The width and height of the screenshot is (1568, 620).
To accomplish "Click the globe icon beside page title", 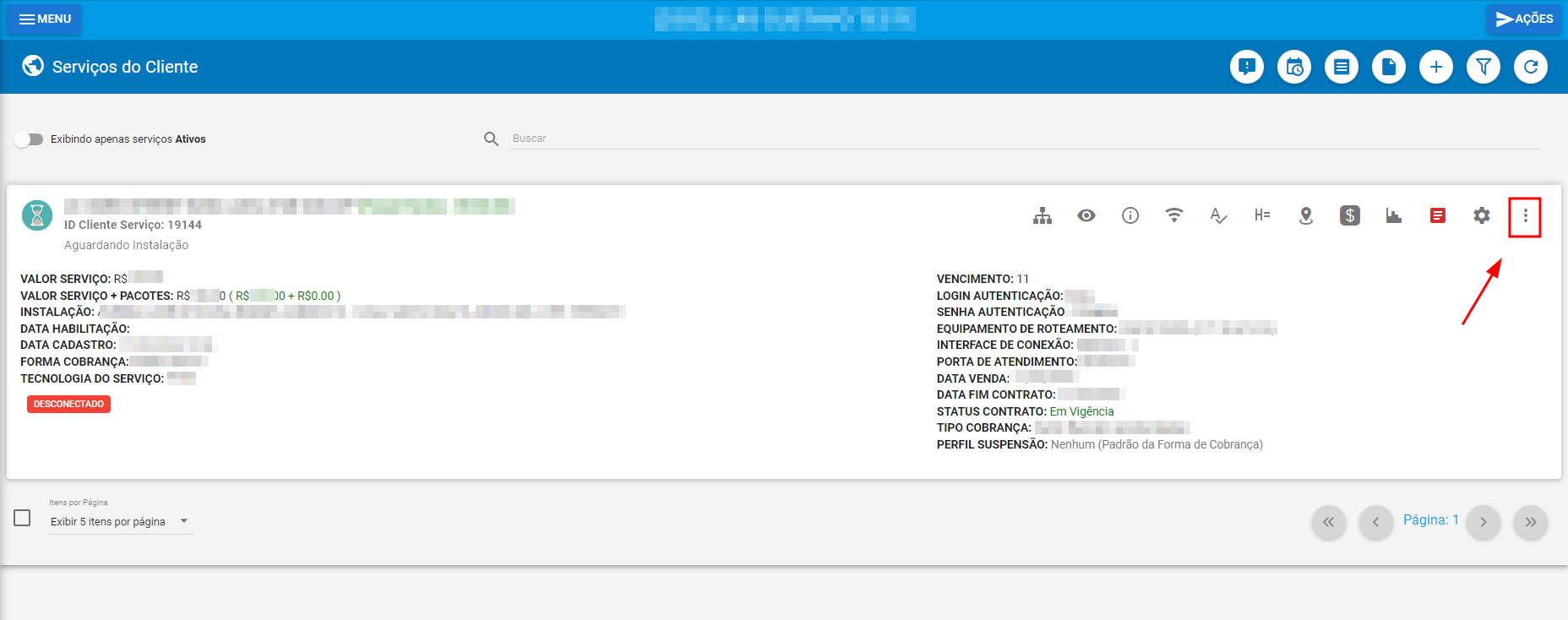I will pyautogui.click(x=33, y=66).
